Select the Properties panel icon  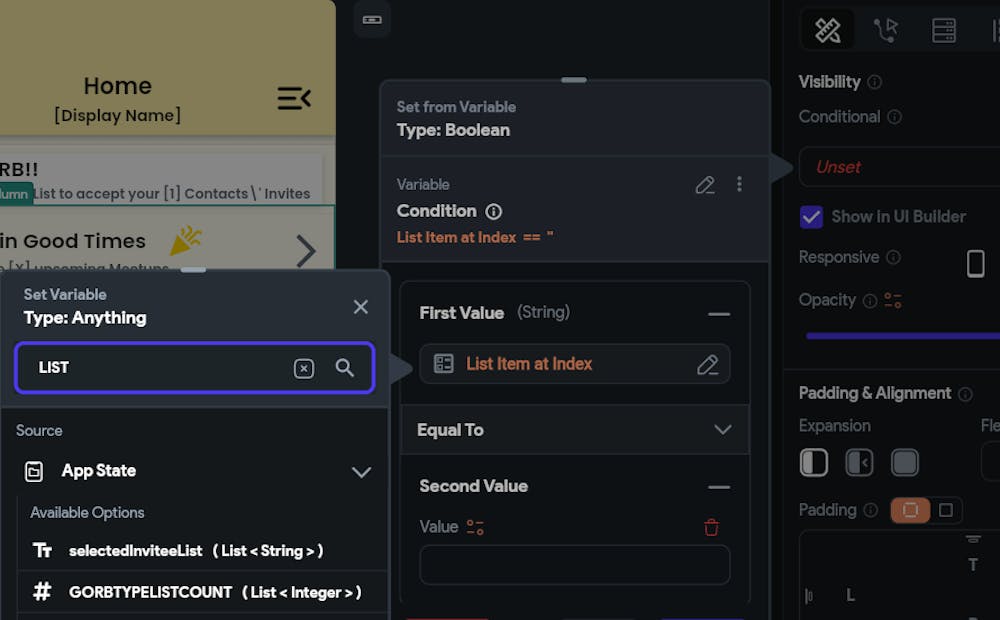(826, 29)
